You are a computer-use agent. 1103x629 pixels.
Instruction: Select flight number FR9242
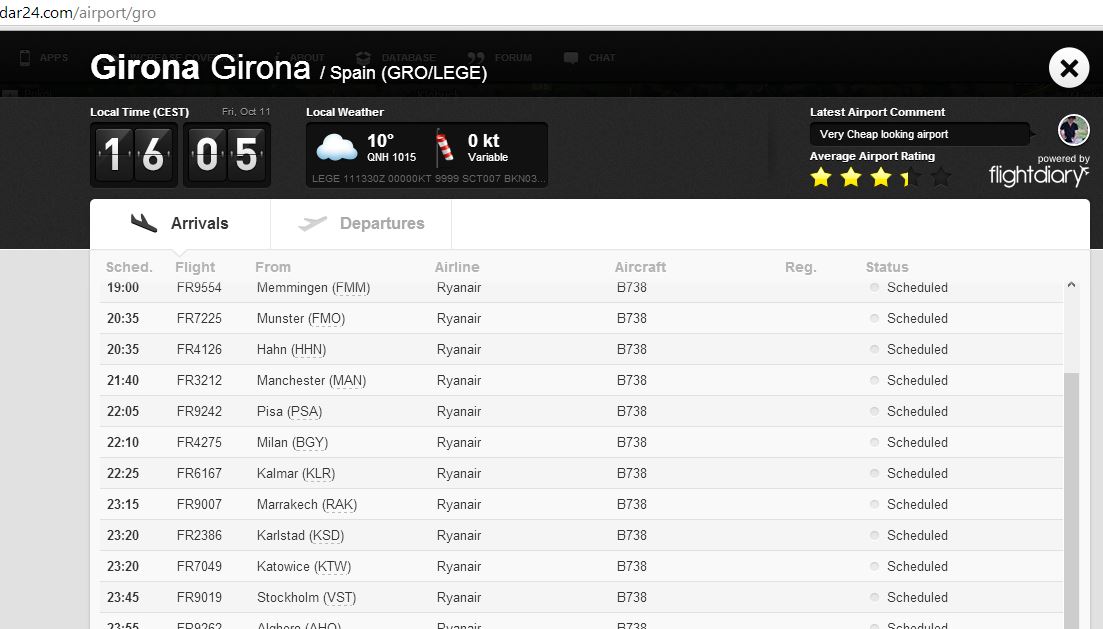point(199,412)
